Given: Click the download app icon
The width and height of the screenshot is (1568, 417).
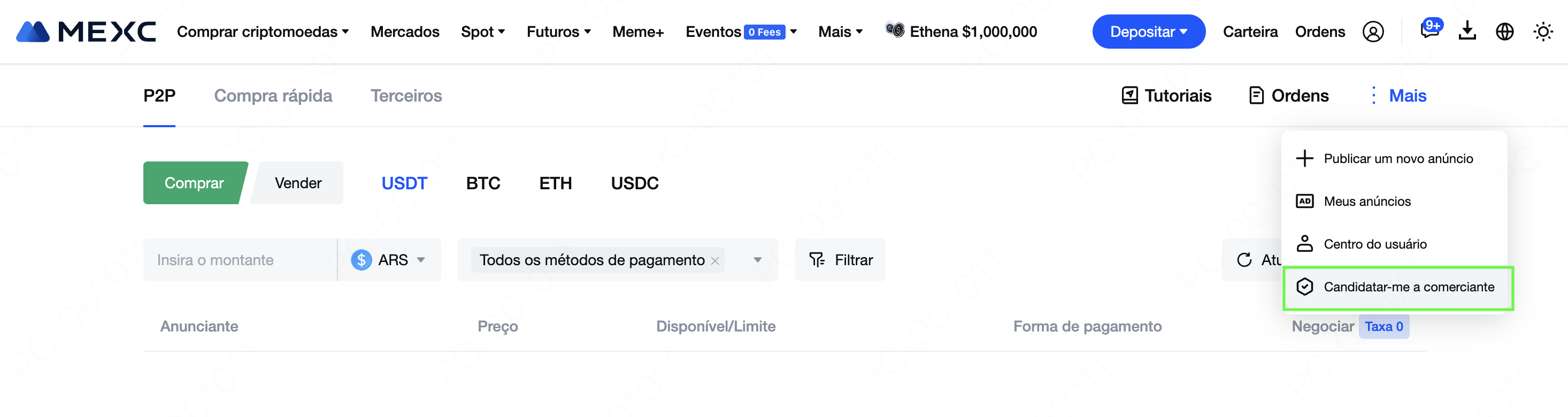Looking at the screenshot, I should [1467, 31].
